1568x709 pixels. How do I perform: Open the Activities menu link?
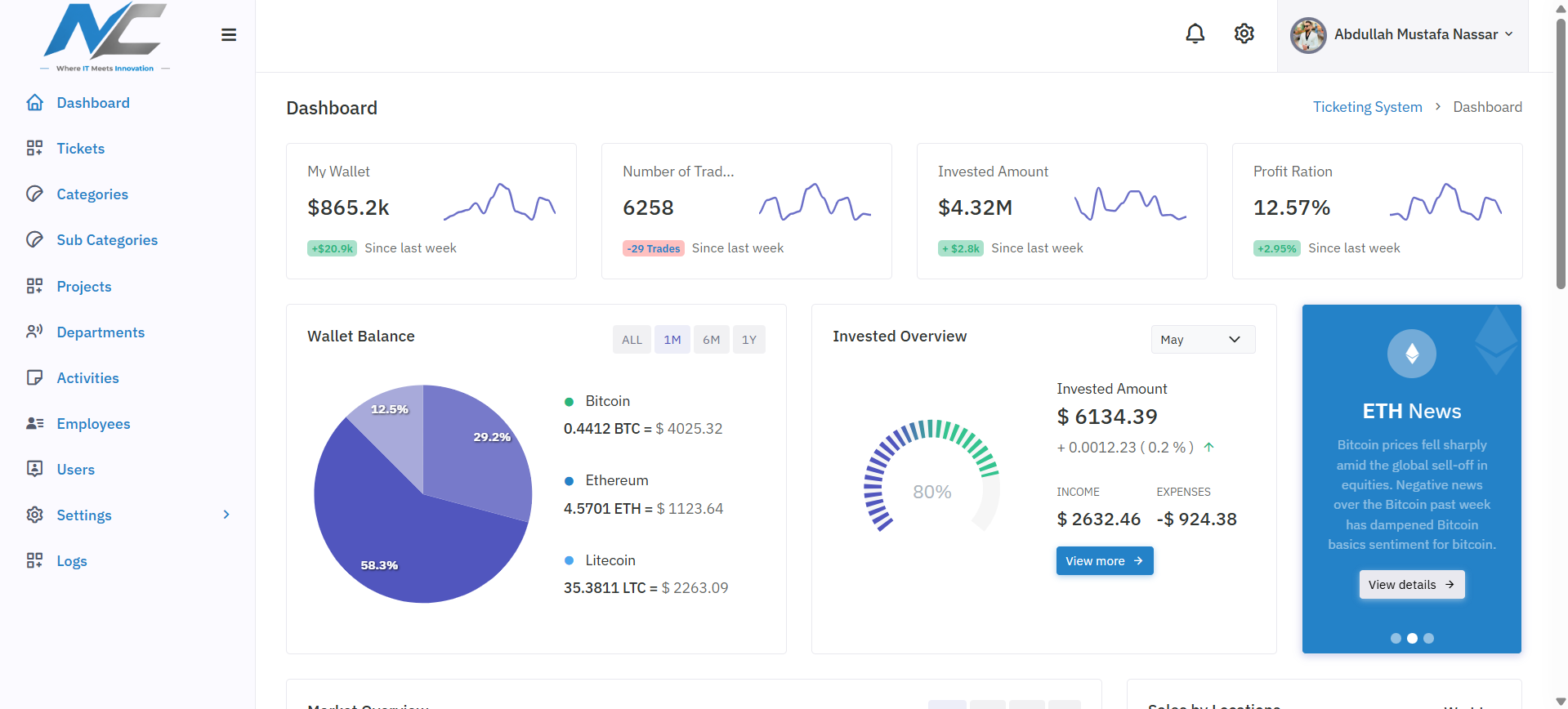[x=87, y=378]
